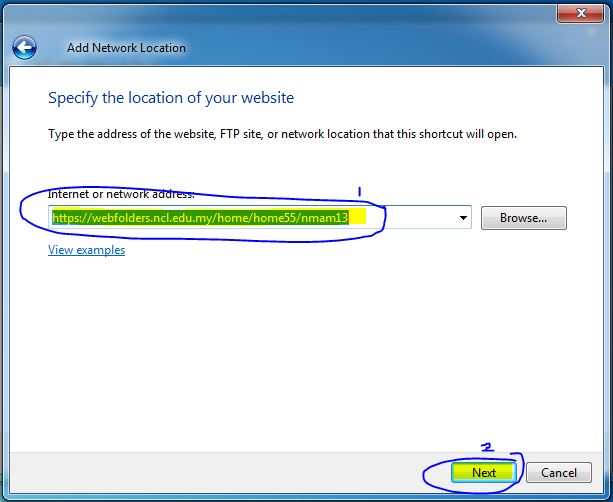Screen dimensions: 613x502
Task: Click the 'Type the address' instruction text
Action: coord(282,133)
